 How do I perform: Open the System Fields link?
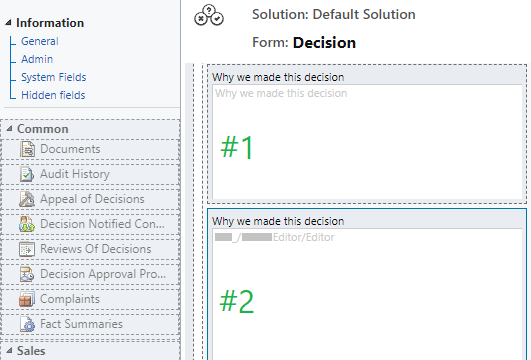54,77
